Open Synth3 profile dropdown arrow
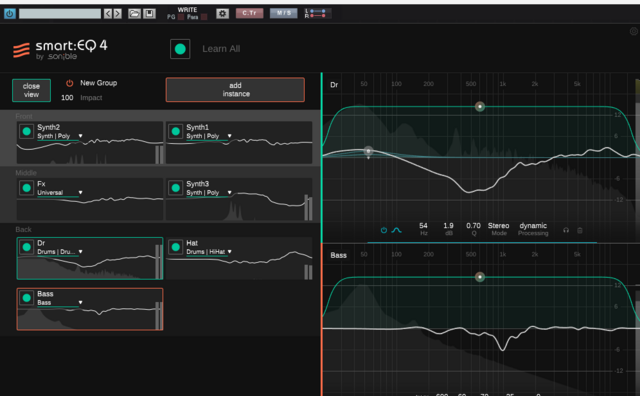This screenshot has width=640, height=396. (229, 192)
